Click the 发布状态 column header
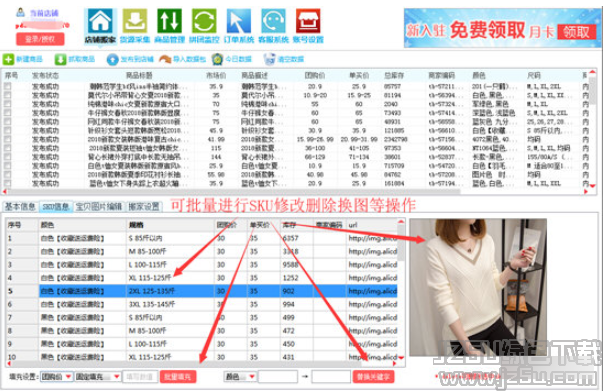This screenshot has width=603, height=391. pos(45,75)
